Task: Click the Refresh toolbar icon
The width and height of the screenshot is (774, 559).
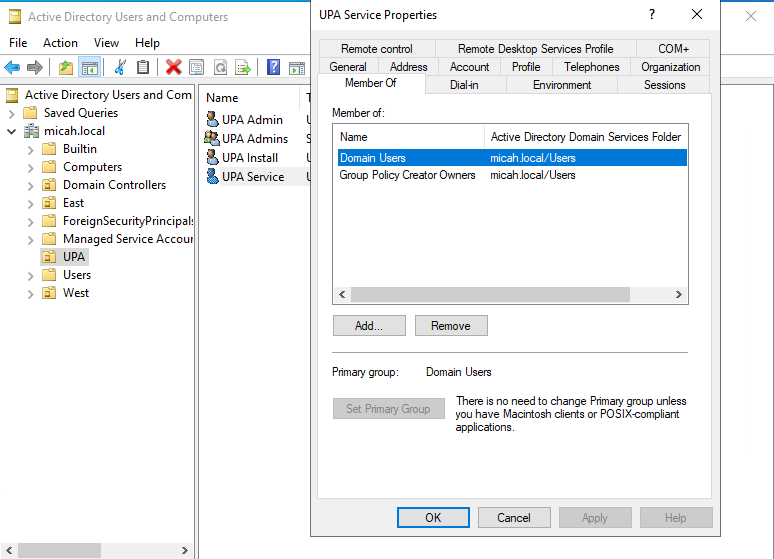Action: (x=219, y=67)
